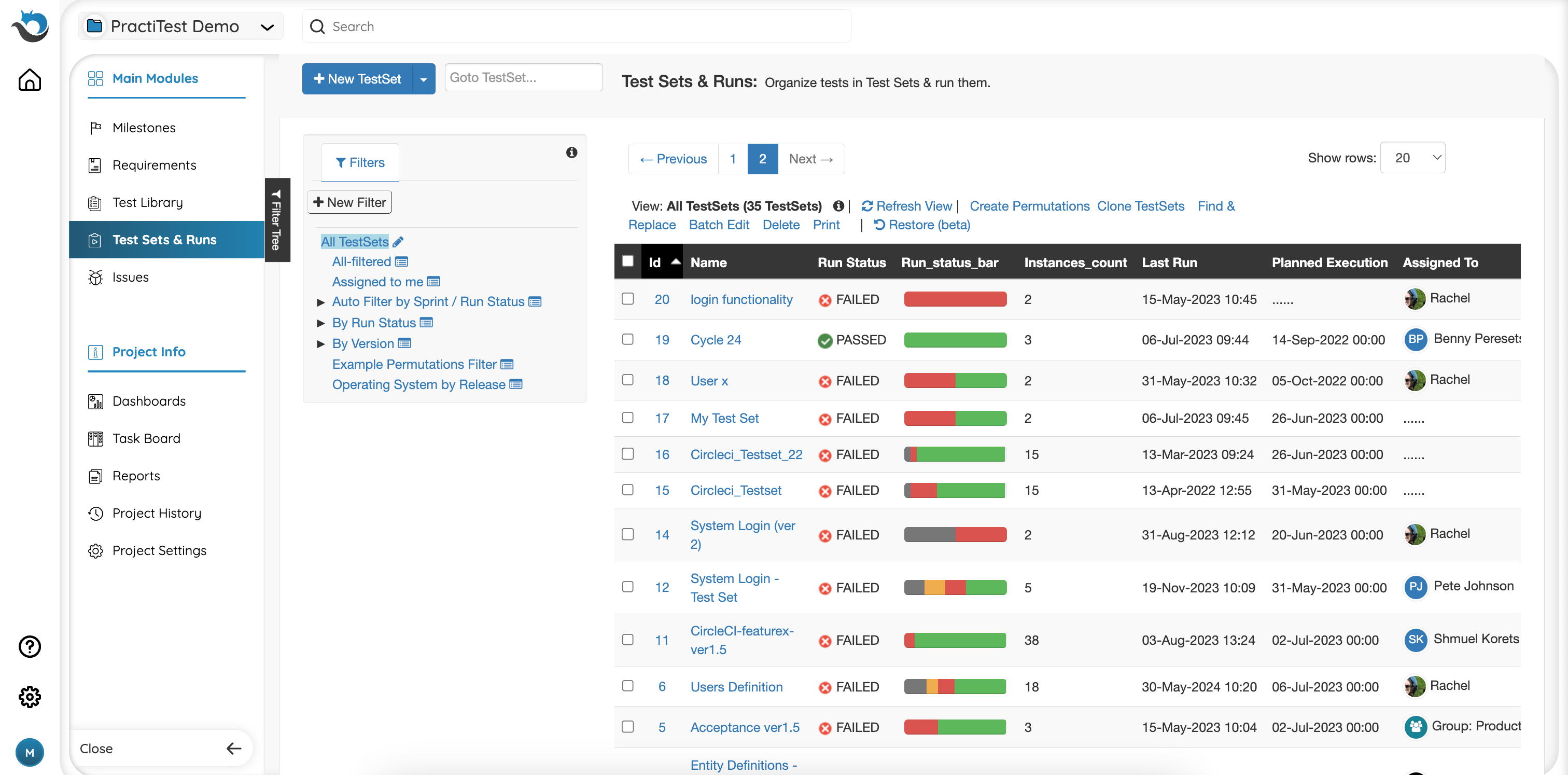Go to page 1 in pagination
The width and height of the screenshot is (1568, 775).
tap(733, 159)
